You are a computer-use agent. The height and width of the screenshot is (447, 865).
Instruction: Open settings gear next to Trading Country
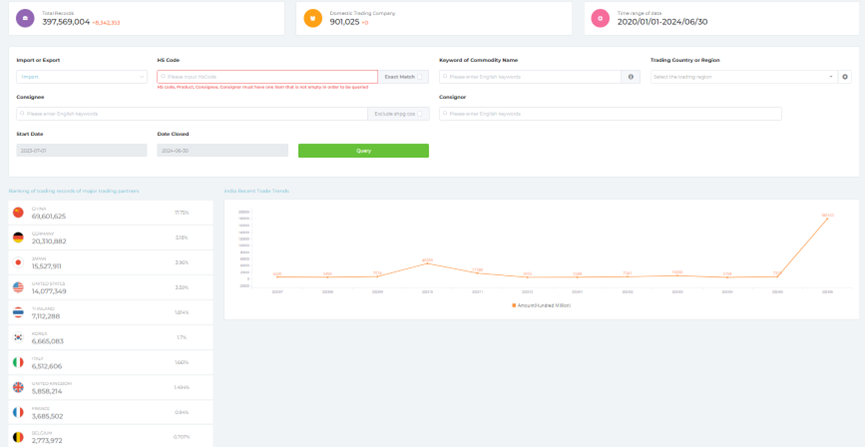[x=845, y=76]
